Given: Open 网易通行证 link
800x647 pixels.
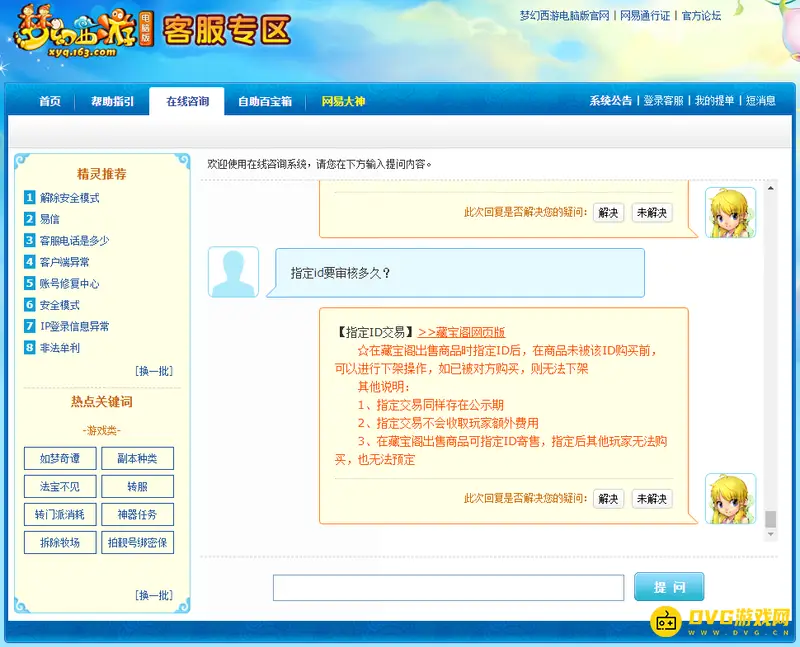Looking at the screenshot, I should pos(645,16).
